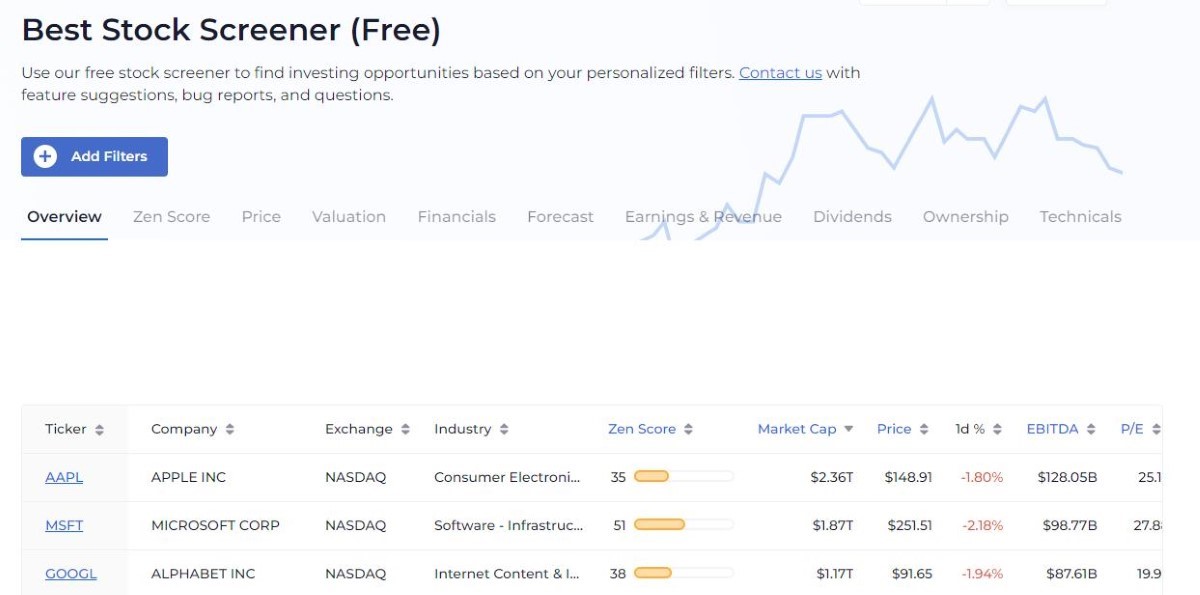Click the Add Filters button
This screenshot has height=595, width=1200.
coord(94,157)
